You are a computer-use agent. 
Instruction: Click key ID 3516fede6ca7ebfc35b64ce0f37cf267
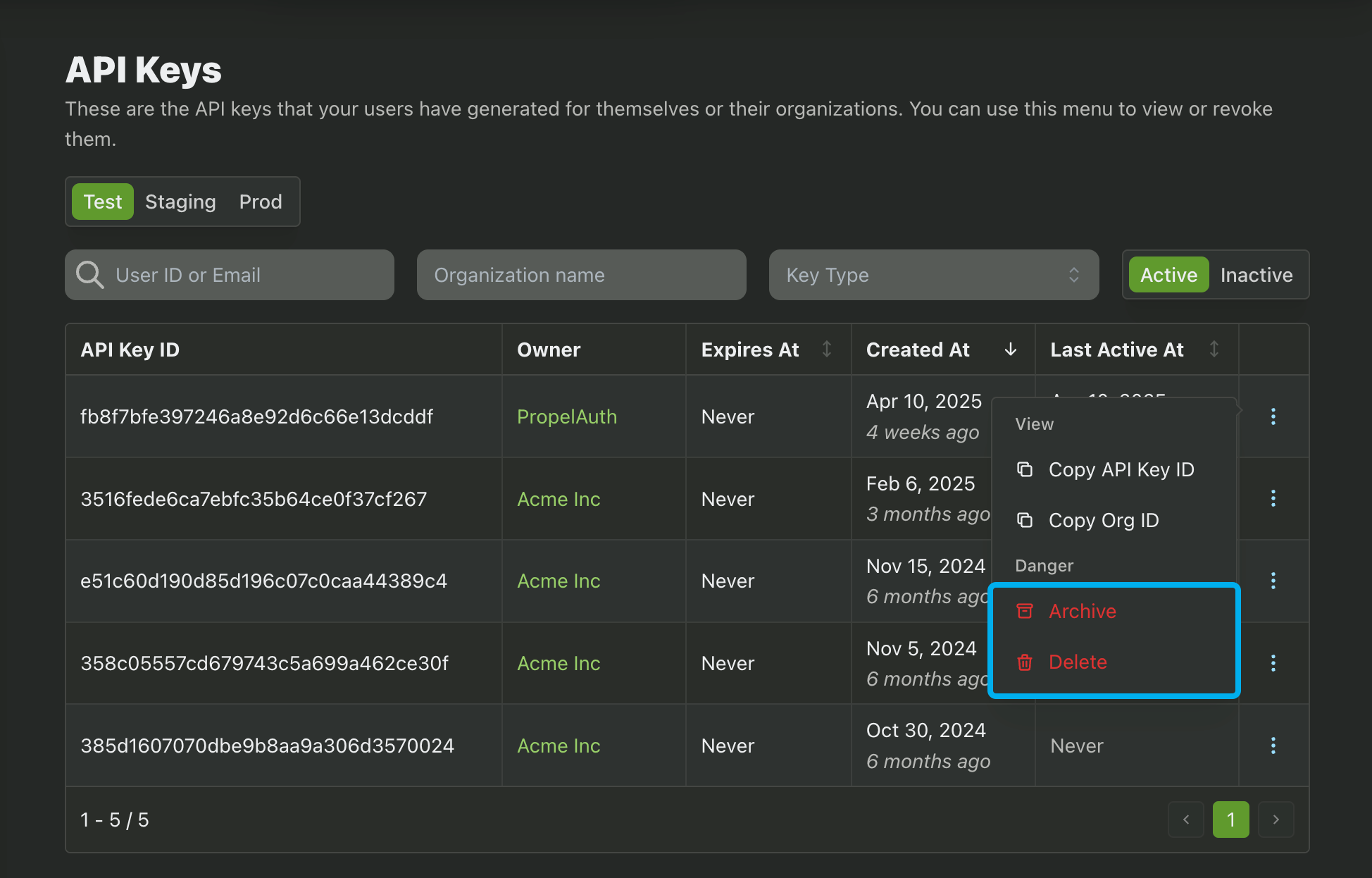254,499
